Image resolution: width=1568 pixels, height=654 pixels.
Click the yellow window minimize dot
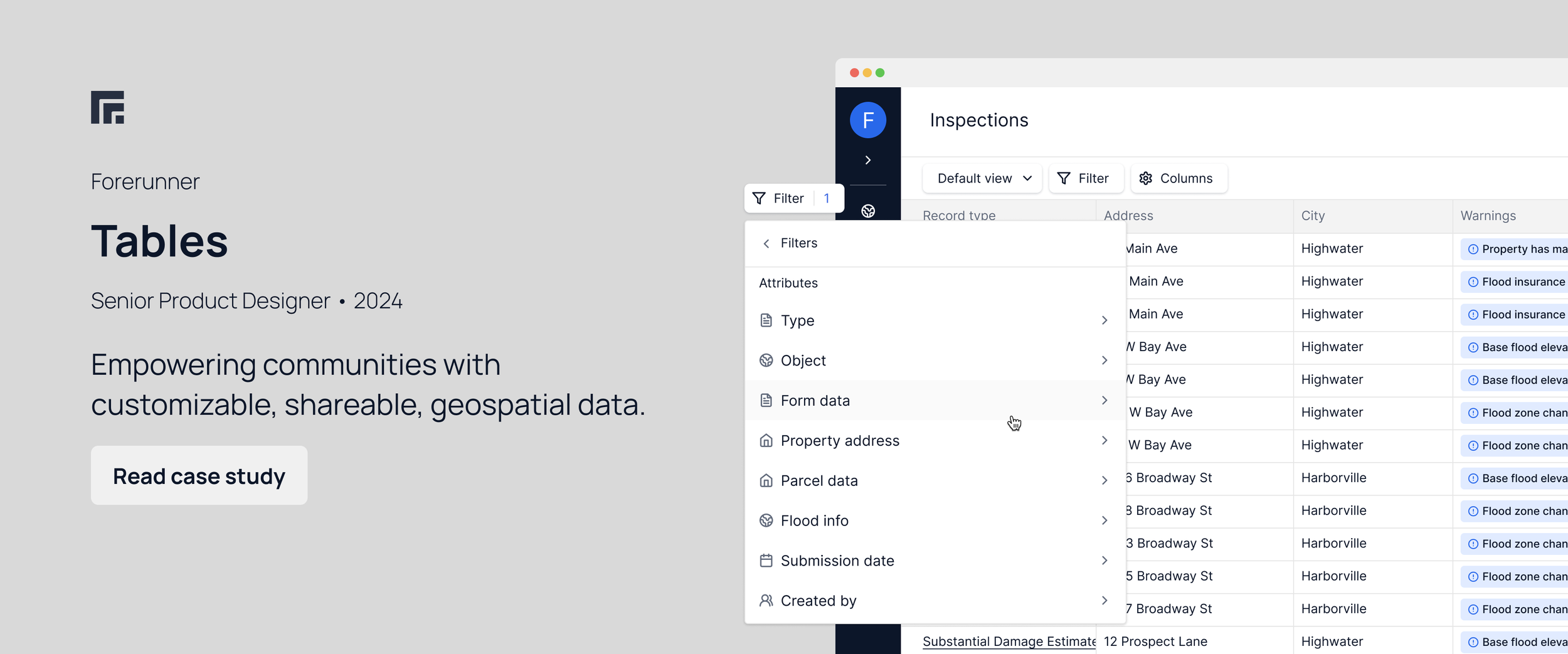[867, 73]
